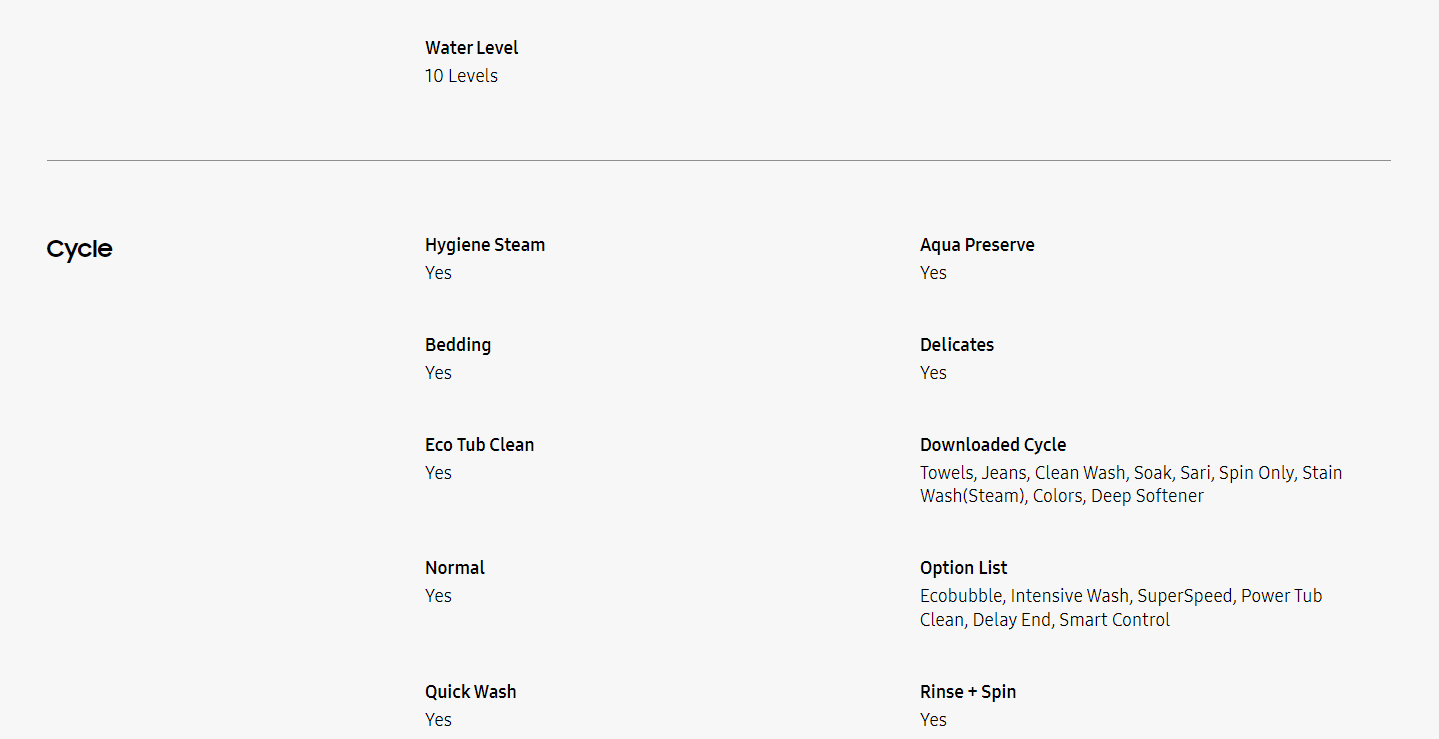Click the Hygiene Steam label
The width and height of the screenshot is (1439, 739).
(485, 245)
